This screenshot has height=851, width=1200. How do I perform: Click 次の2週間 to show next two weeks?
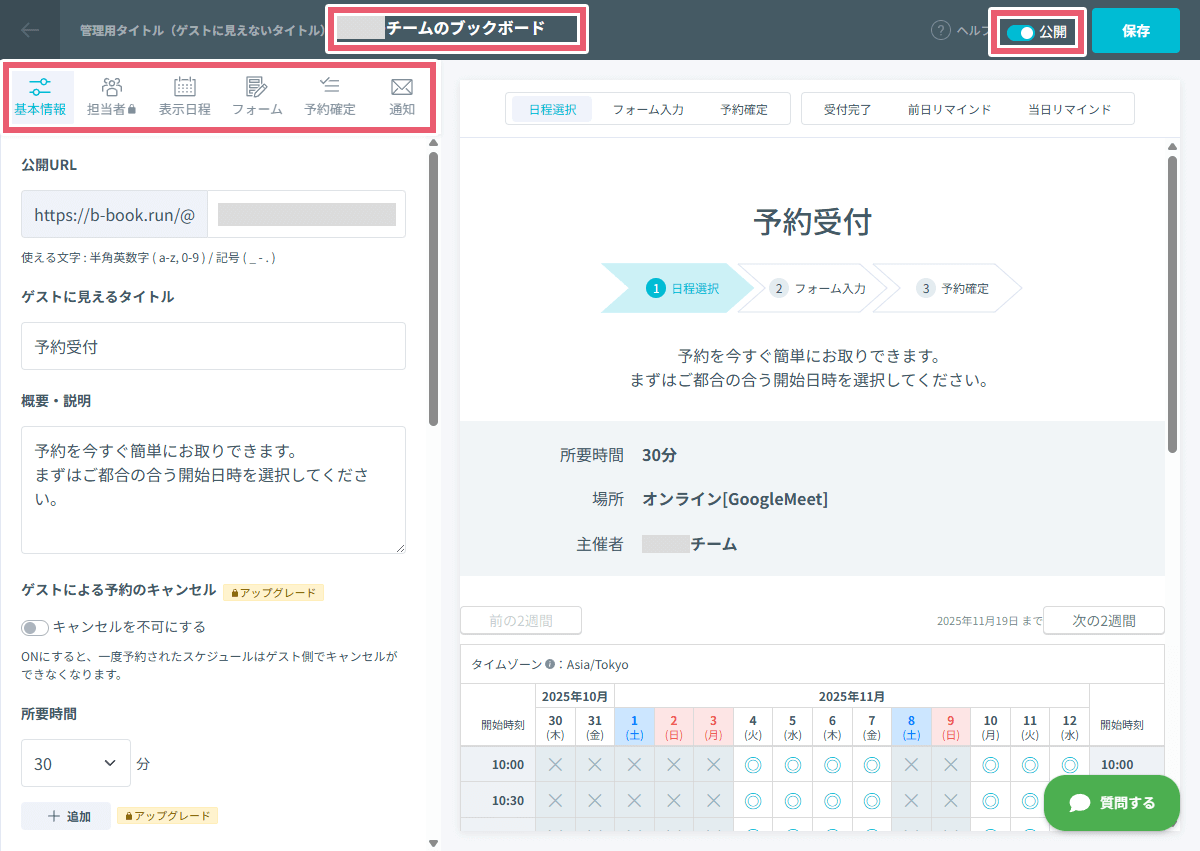1103,620
